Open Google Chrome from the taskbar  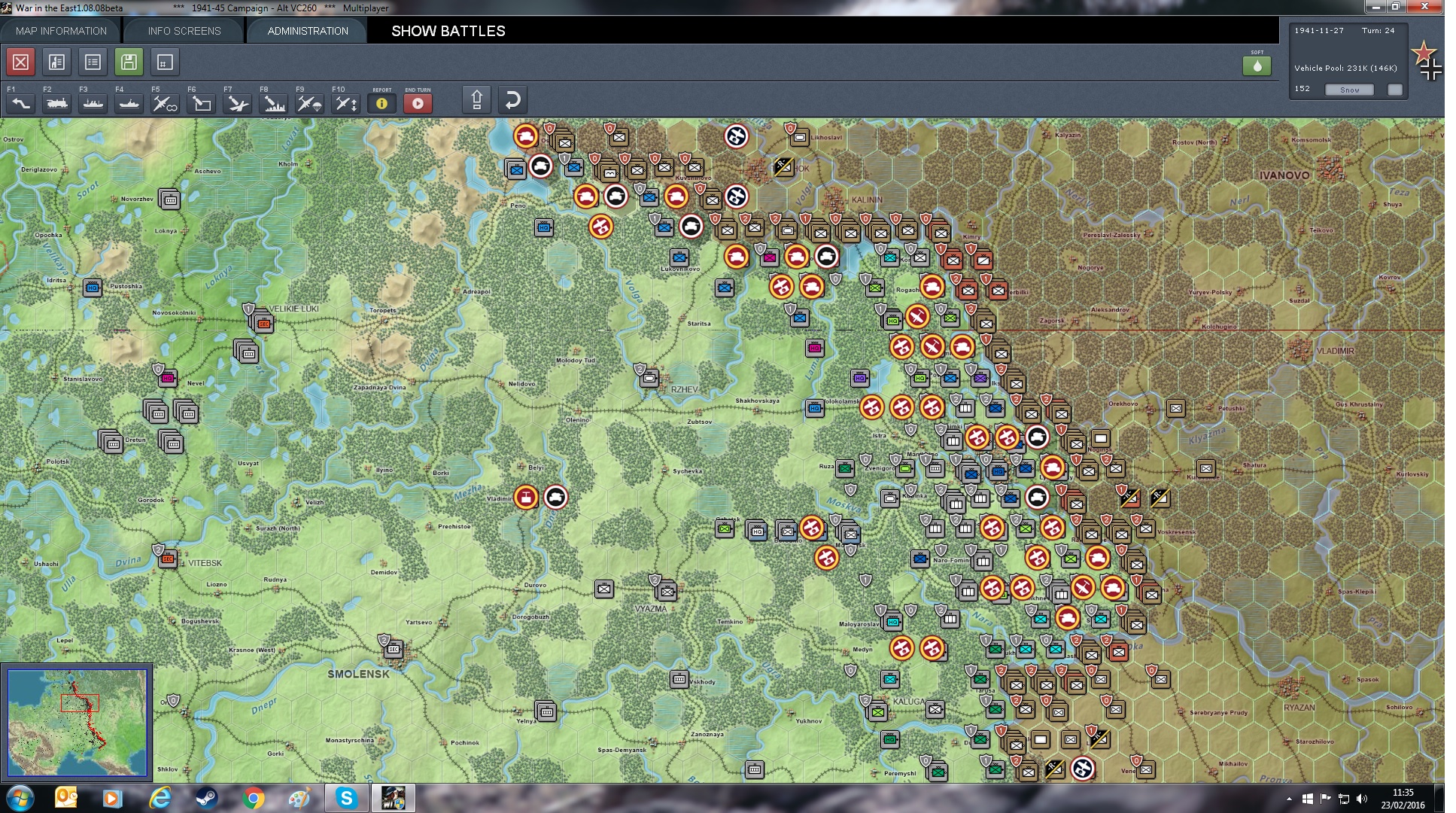coord(254,798)
